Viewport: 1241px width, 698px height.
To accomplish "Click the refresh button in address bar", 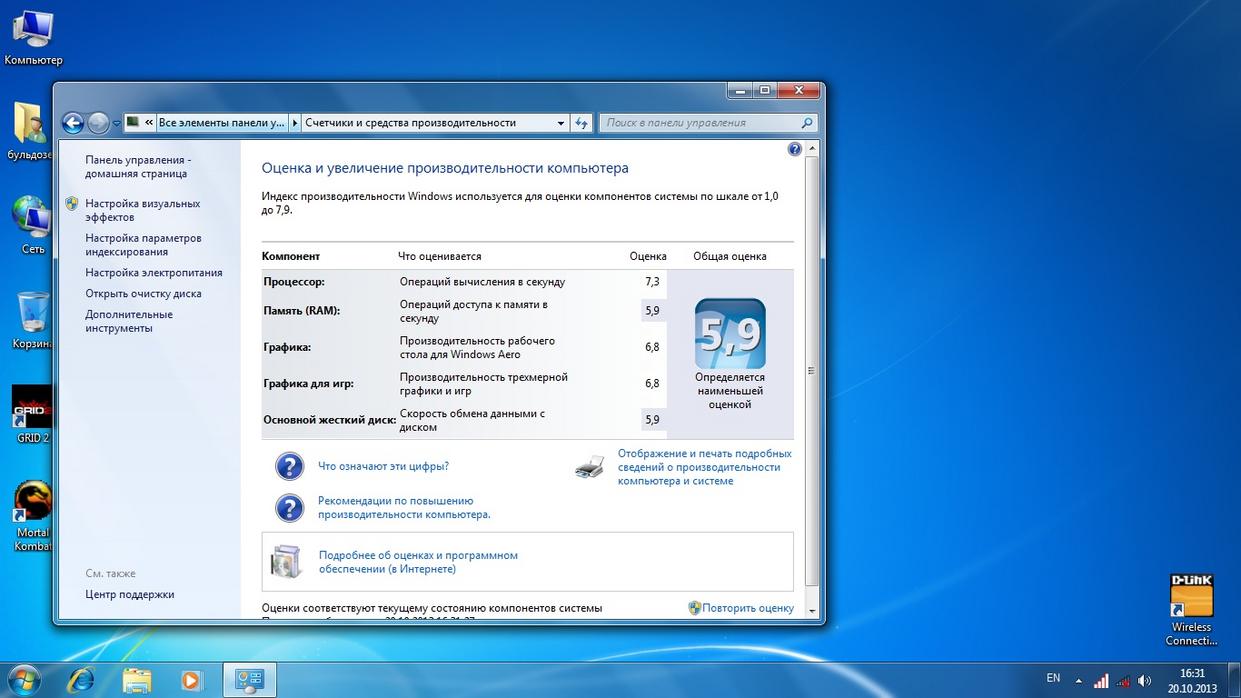I will pyautogui.click(x=582, y=123).
